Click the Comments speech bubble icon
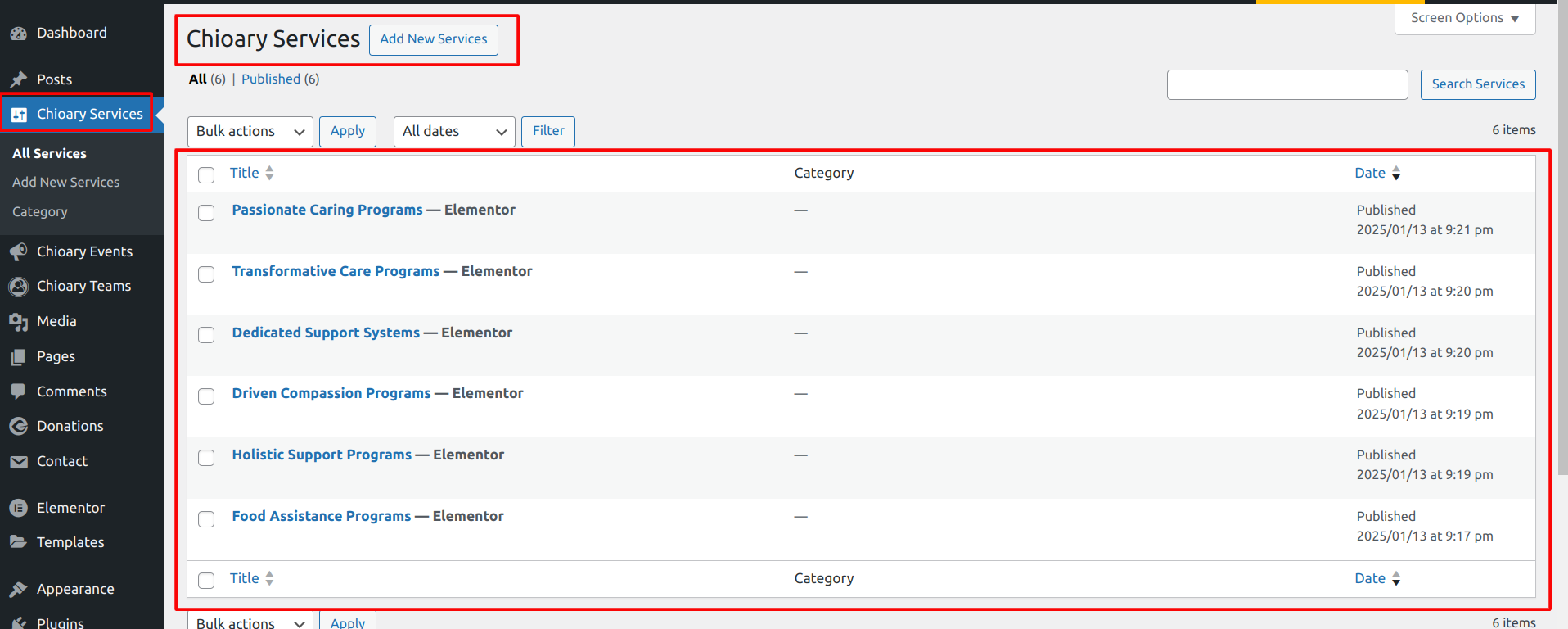 (x=18, y=391)
